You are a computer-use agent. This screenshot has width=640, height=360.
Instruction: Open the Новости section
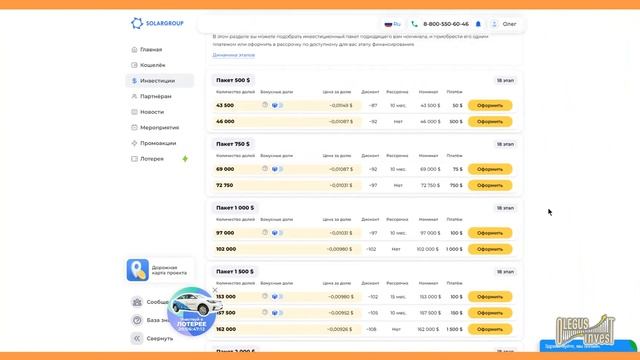[x=152, y=112]
